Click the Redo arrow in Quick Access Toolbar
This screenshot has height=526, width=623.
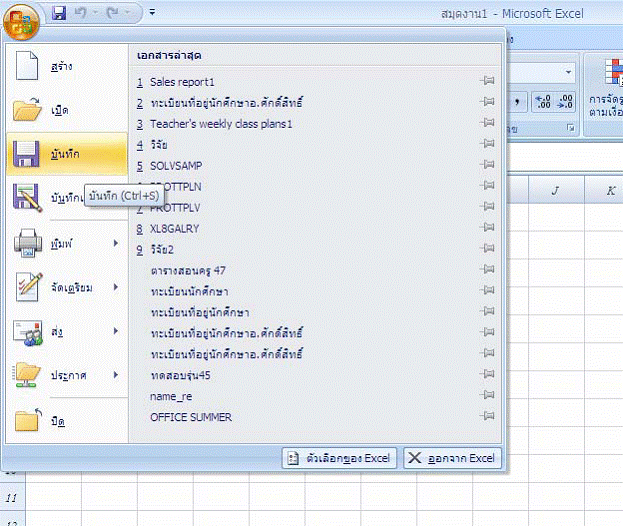point(113,13)
